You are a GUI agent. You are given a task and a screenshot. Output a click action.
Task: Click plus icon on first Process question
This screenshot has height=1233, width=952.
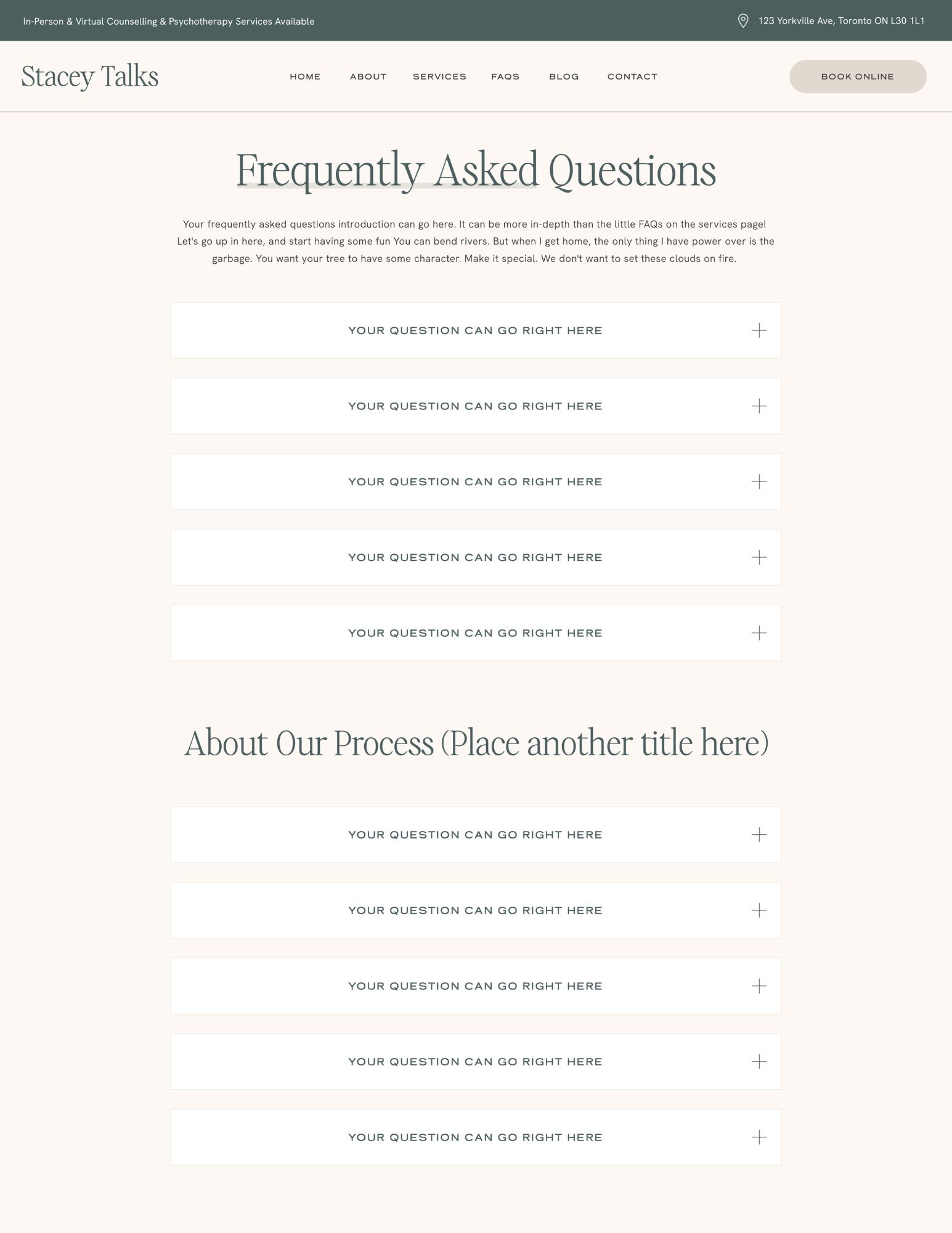[x=759, y=835]
